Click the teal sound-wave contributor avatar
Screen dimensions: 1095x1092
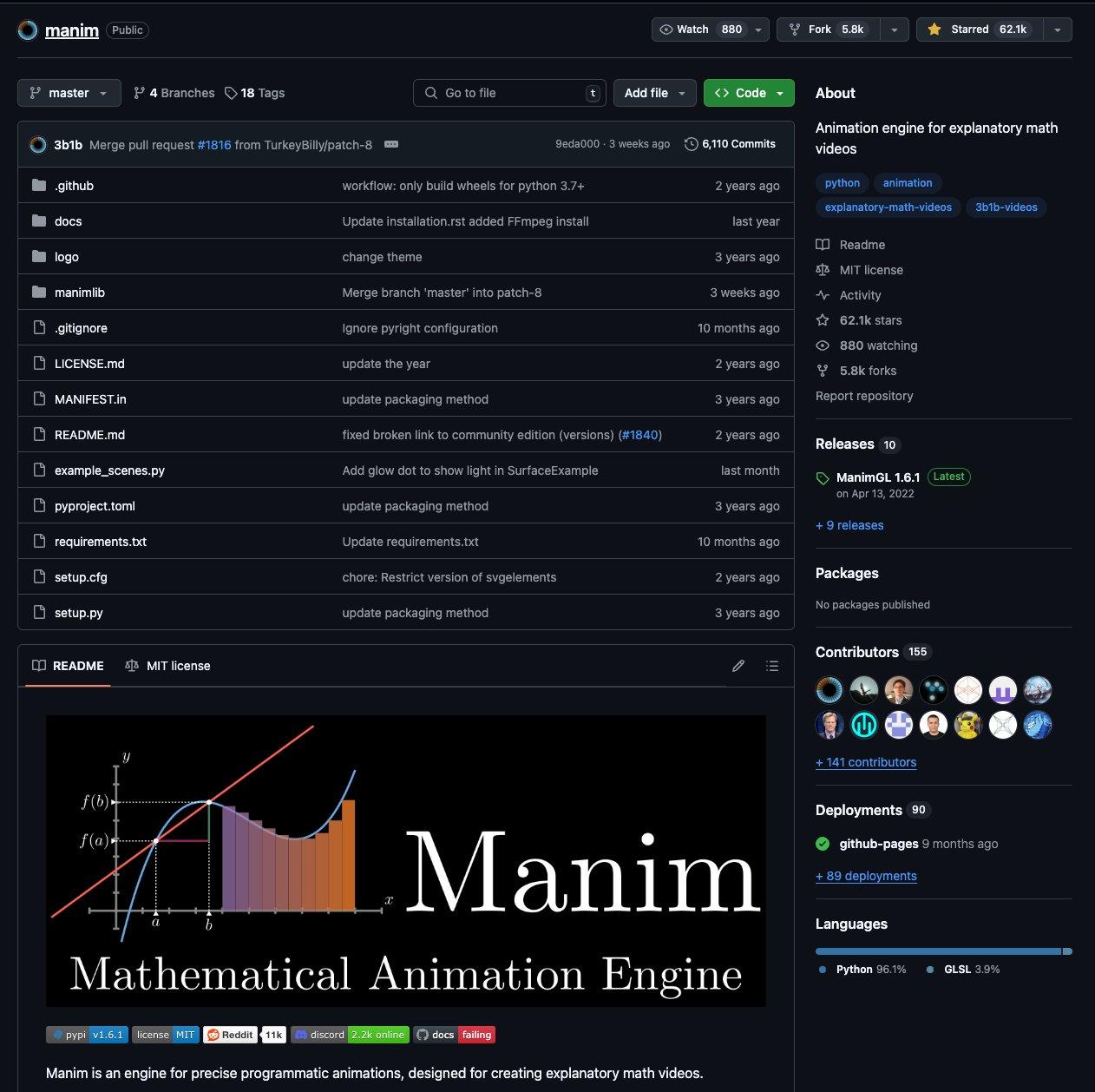864,725
